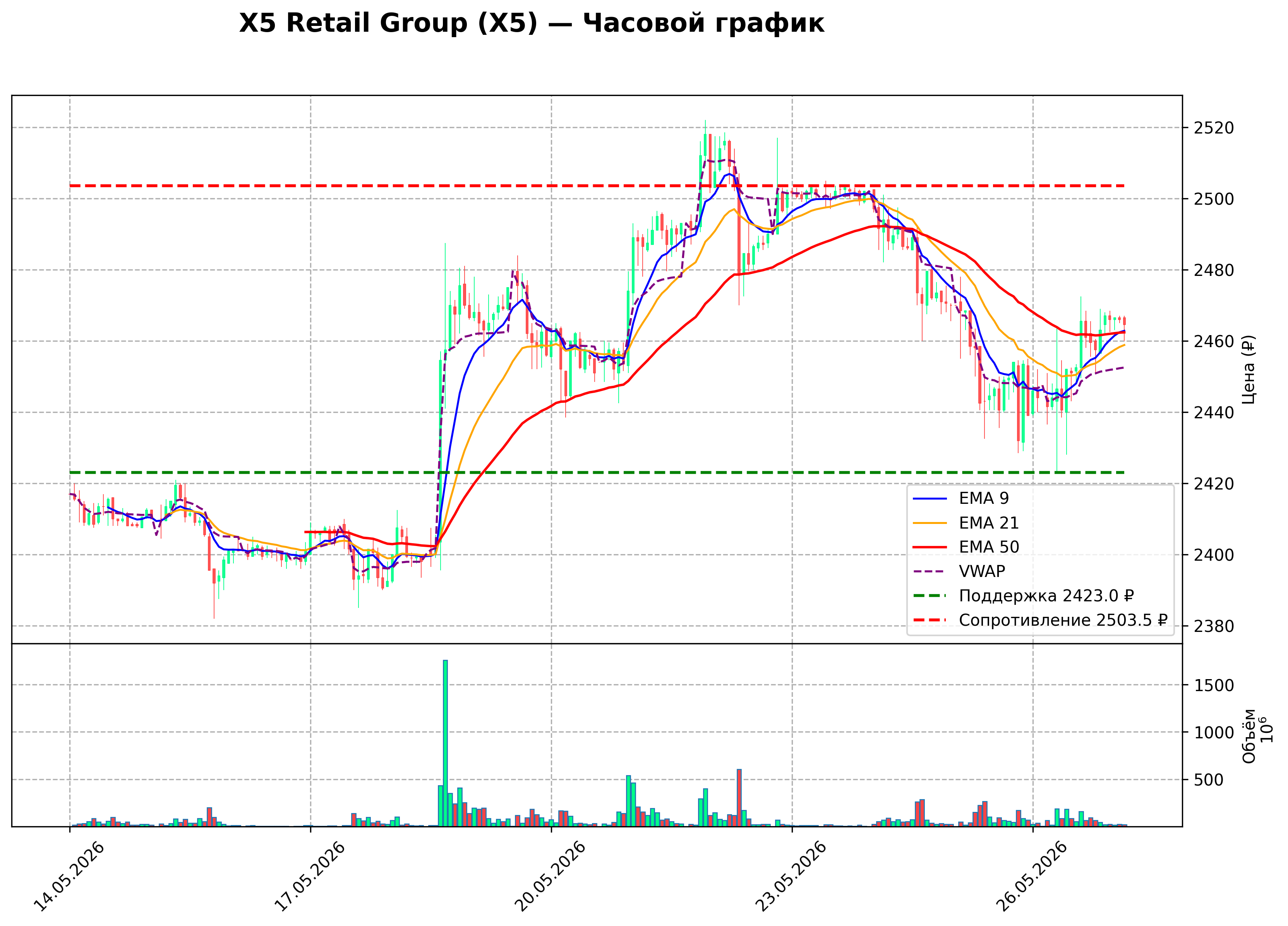Click the volume axis value 1500

click(1215, 686)
